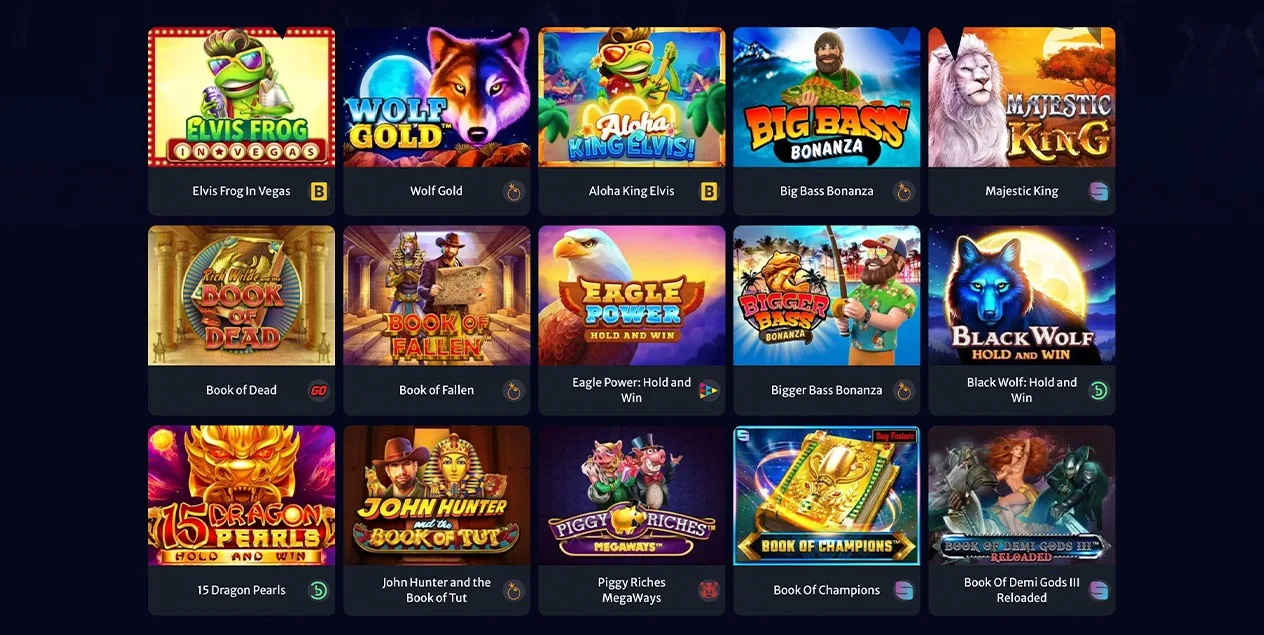The image size is (1264, 635).
Task: Click the Piggy Riches MegaWays title label
Action: 632,590
